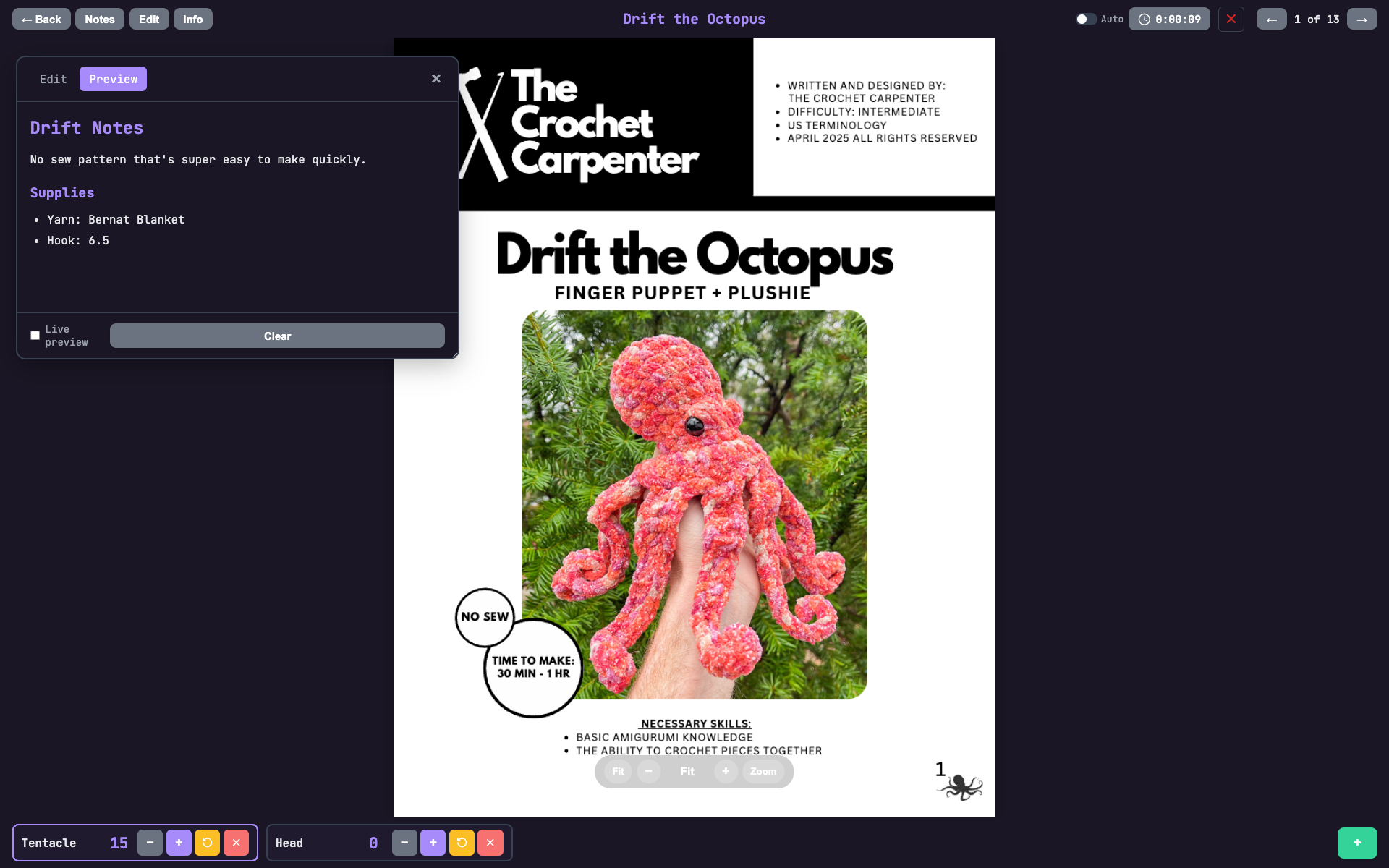Image resolution: width=1389 pixels, height=868 pixels.
Task: Delete the Head counter
Action: (x=490, y=843)
